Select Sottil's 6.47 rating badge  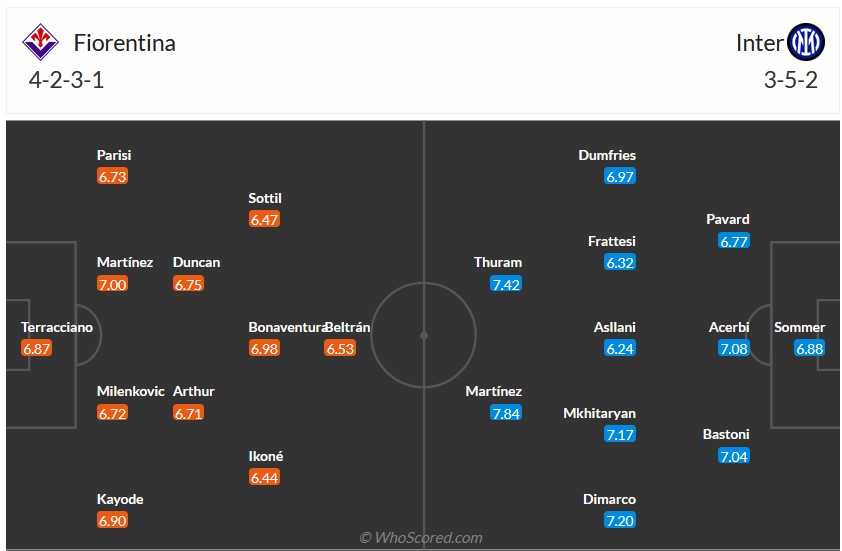(x=264, y=219)
